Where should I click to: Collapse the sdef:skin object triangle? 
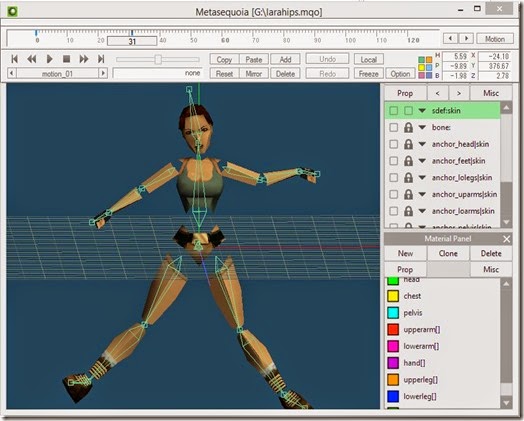(x=422, y=111)
